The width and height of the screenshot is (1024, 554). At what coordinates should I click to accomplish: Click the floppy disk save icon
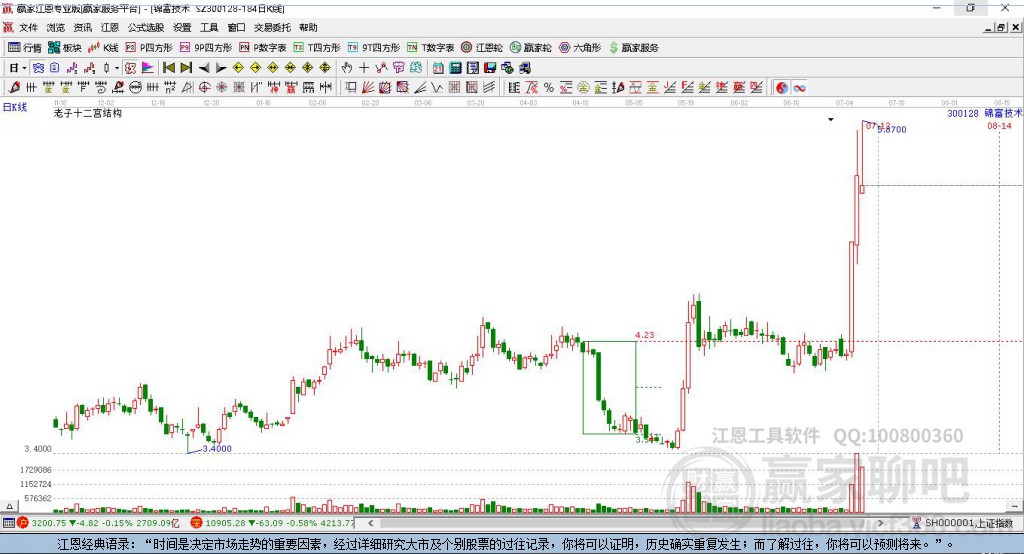click(490, 68)
